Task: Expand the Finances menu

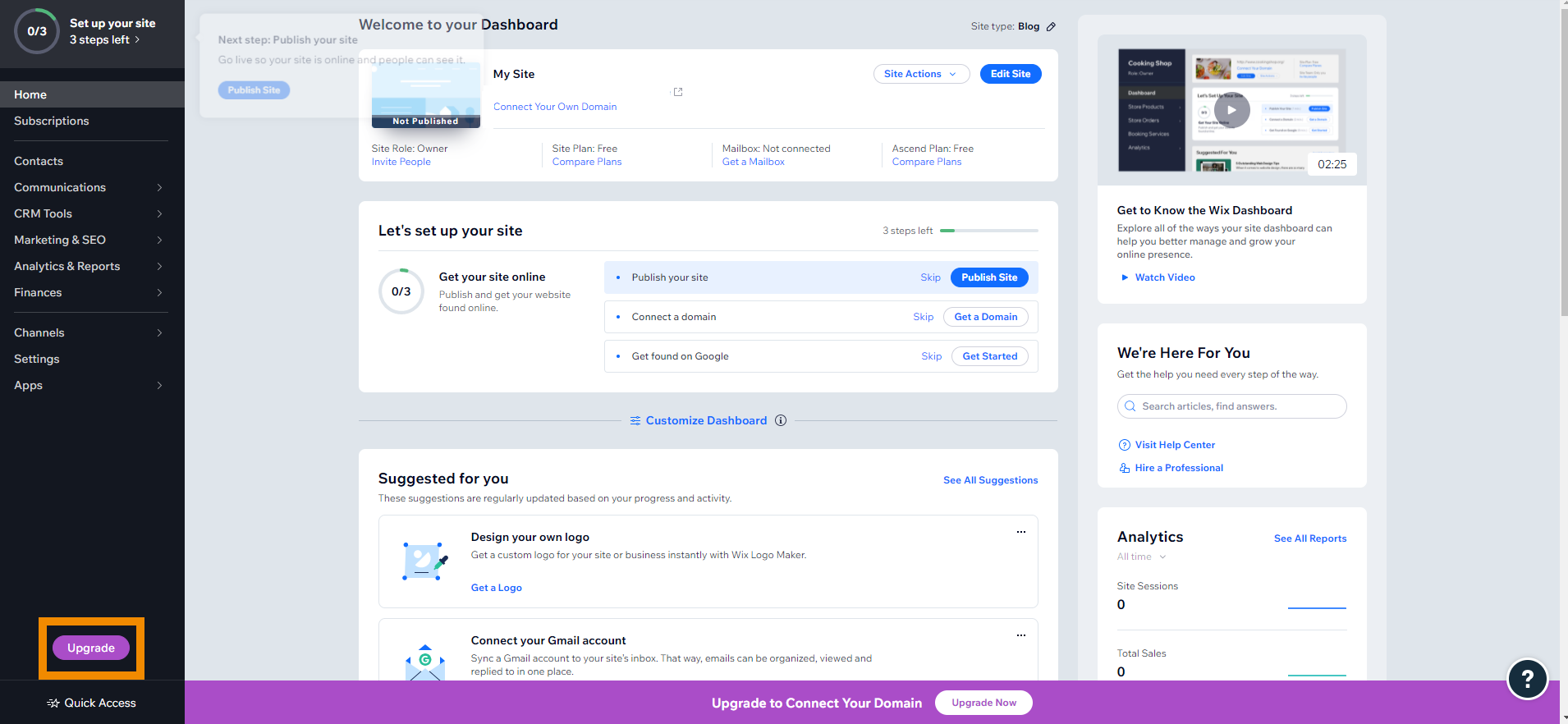Action: [x=92, y=292]
